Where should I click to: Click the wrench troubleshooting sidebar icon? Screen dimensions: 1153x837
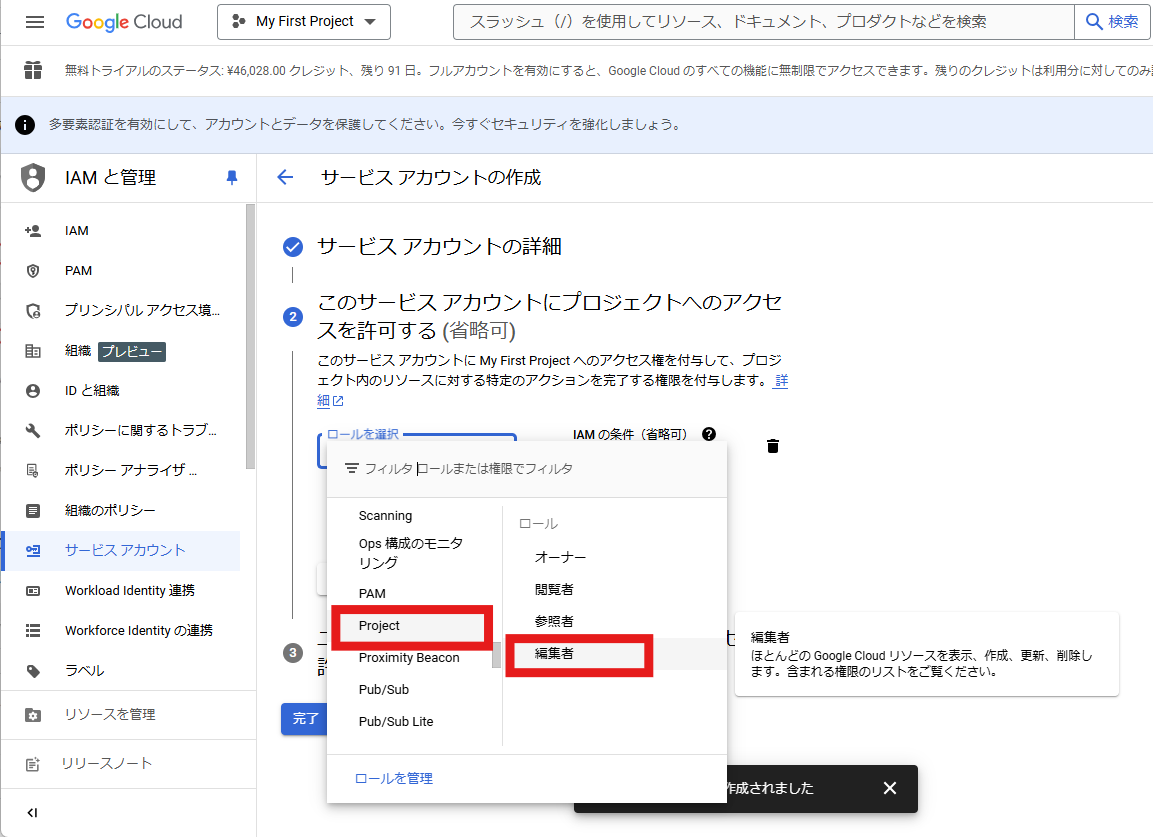pyautogui.click(x=33, y=430)
